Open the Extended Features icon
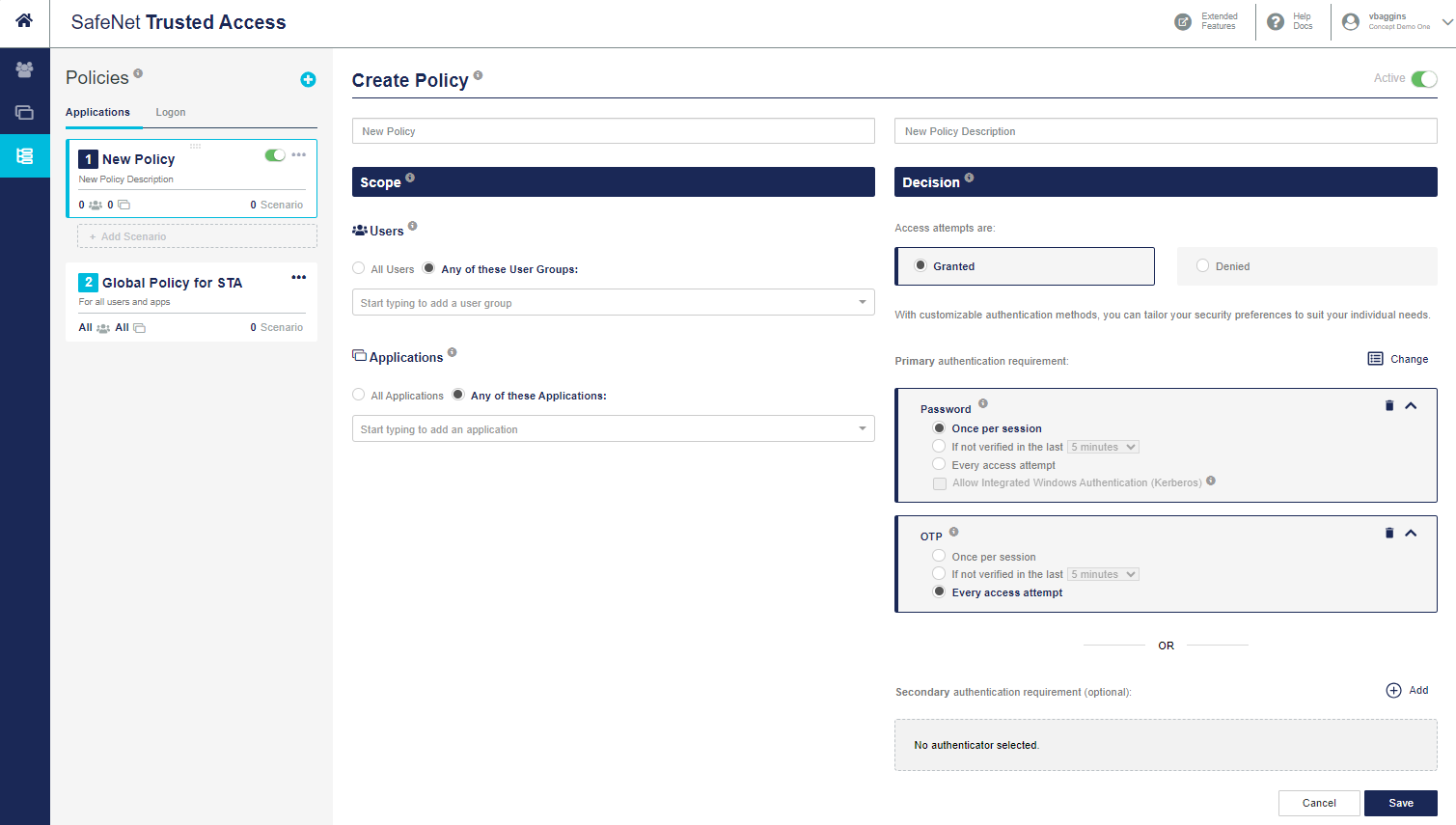This screenshot has height=825, width=1456. [x=1183, y=21]
